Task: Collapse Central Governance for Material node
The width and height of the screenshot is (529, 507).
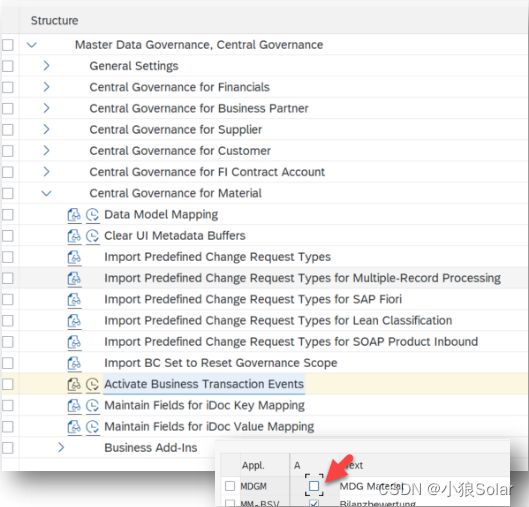Action: (47, 193)
